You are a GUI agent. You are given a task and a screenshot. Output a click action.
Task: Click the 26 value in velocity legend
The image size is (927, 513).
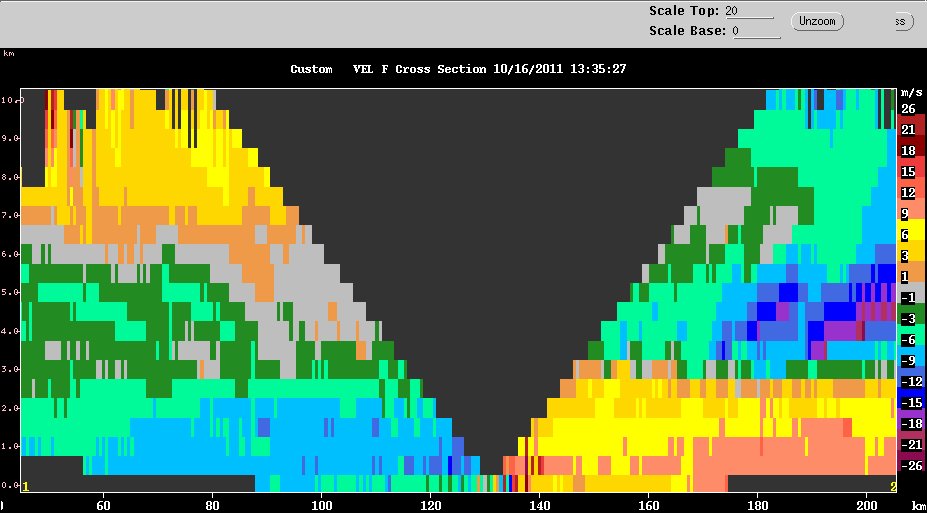pyautogui.click(x=908, y=109)
